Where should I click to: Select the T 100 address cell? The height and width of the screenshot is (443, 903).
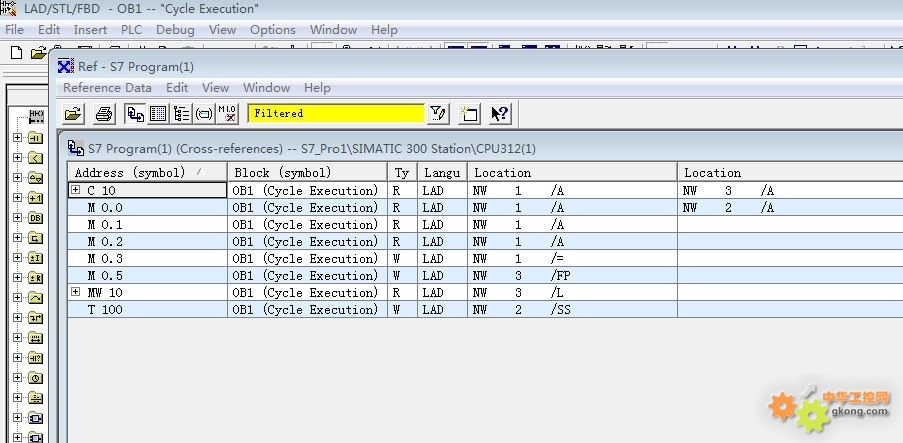click(147, 309)
